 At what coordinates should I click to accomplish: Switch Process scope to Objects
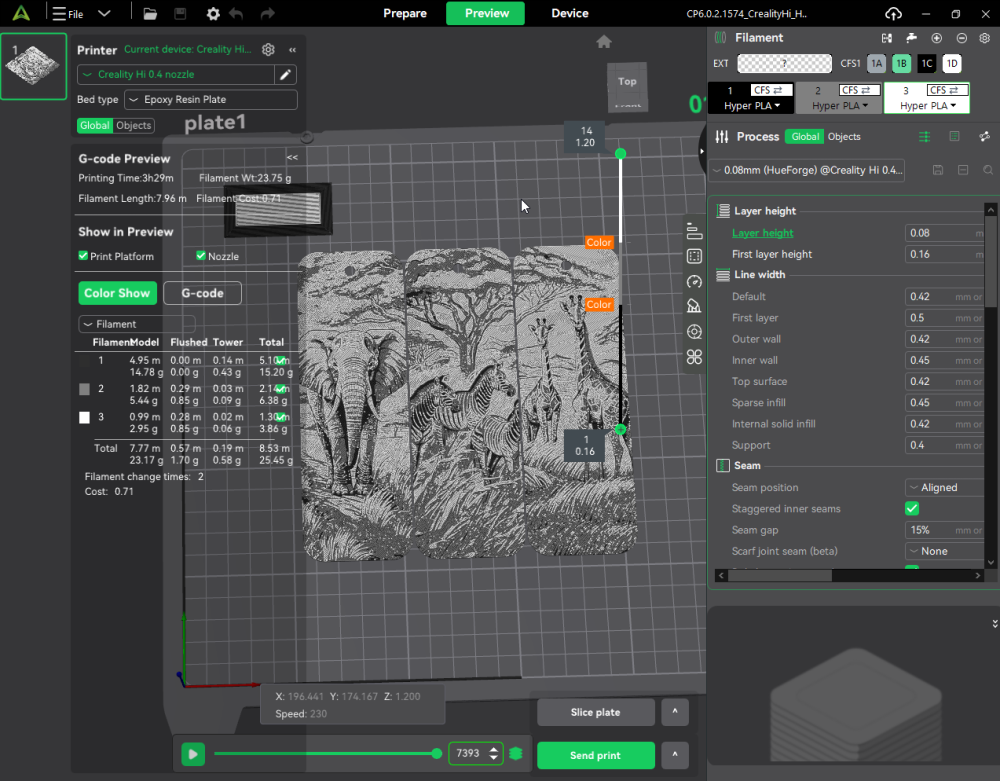tap(844, 136)
